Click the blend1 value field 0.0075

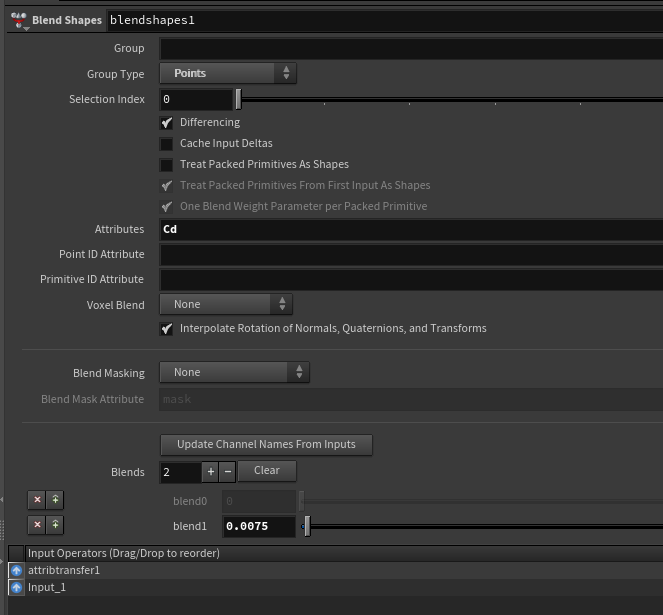click(259, 527)
